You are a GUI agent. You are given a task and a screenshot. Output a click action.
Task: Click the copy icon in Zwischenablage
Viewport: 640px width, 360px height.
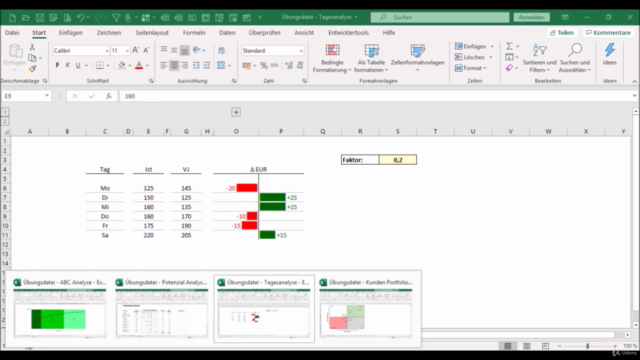click(32, 58)
